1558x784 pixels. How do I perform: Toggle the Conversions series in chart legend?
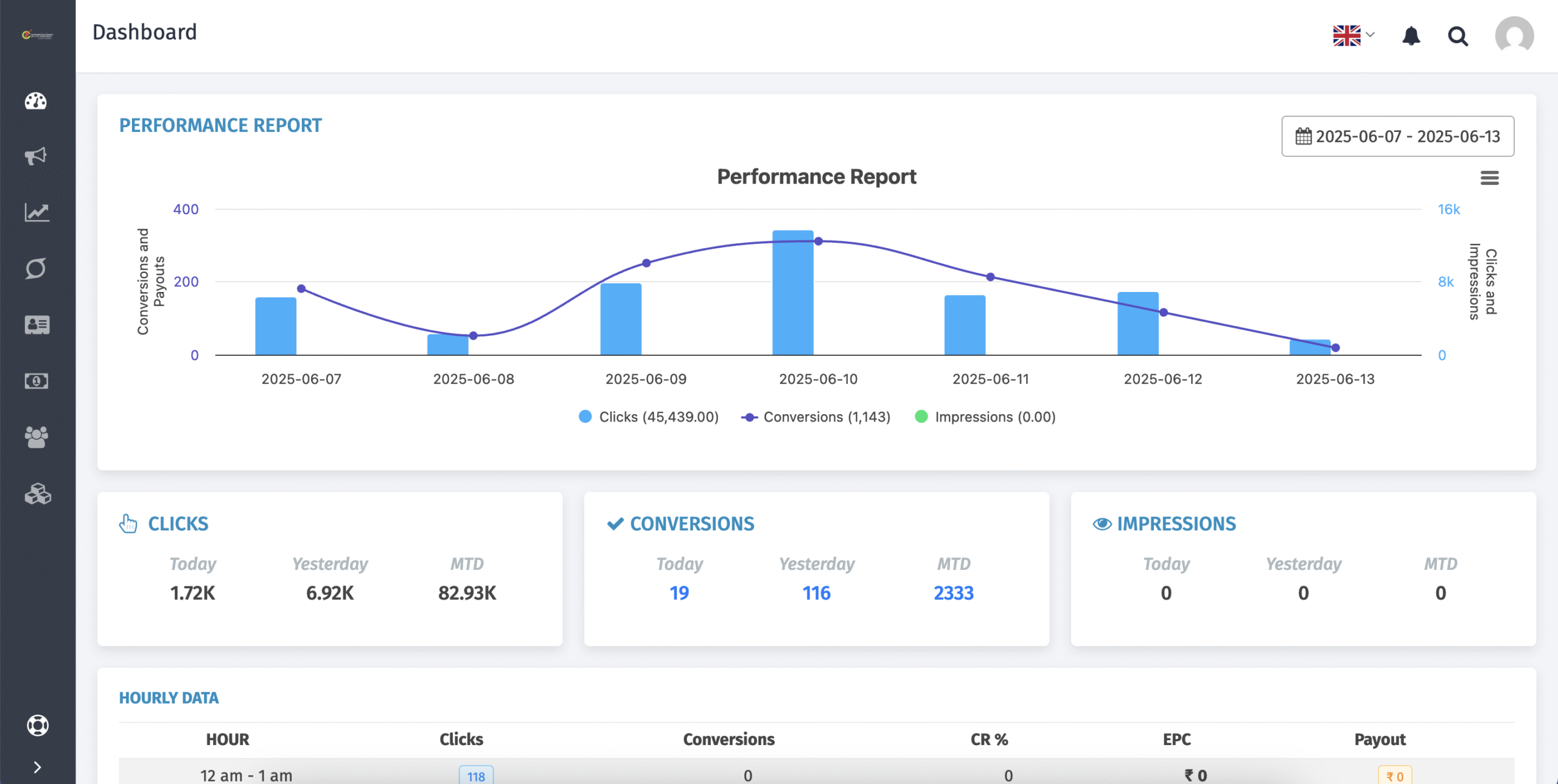[816, 417]
